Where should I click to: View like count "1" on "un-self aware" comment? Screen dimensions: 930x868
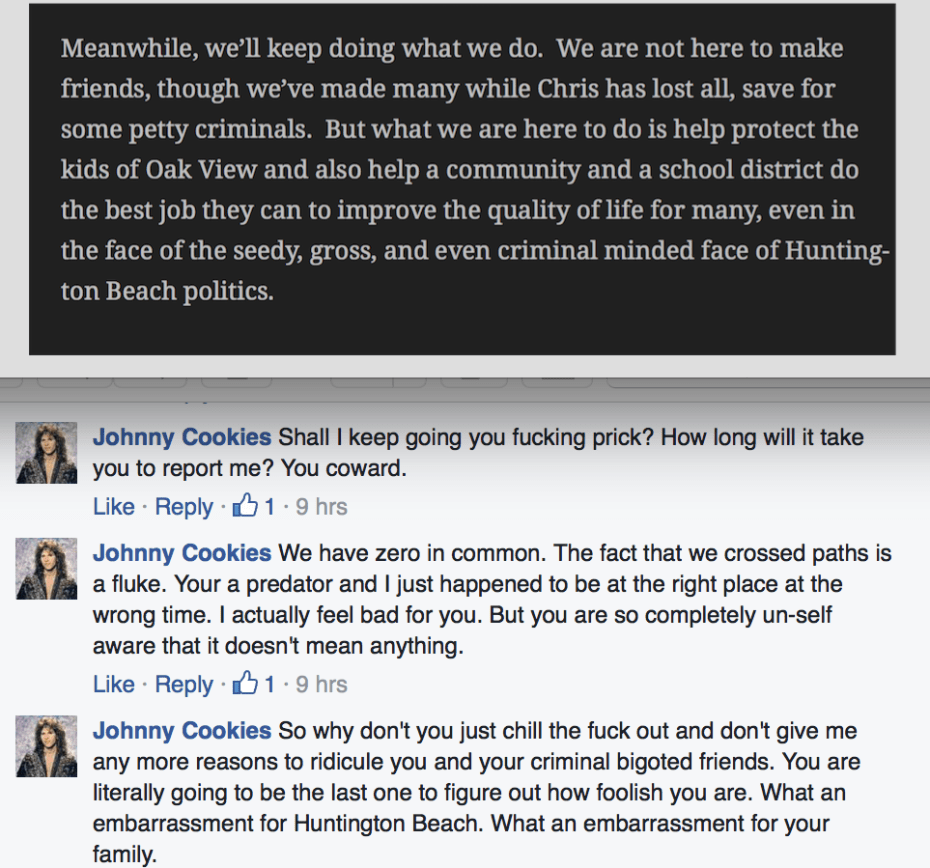[269, 685]
